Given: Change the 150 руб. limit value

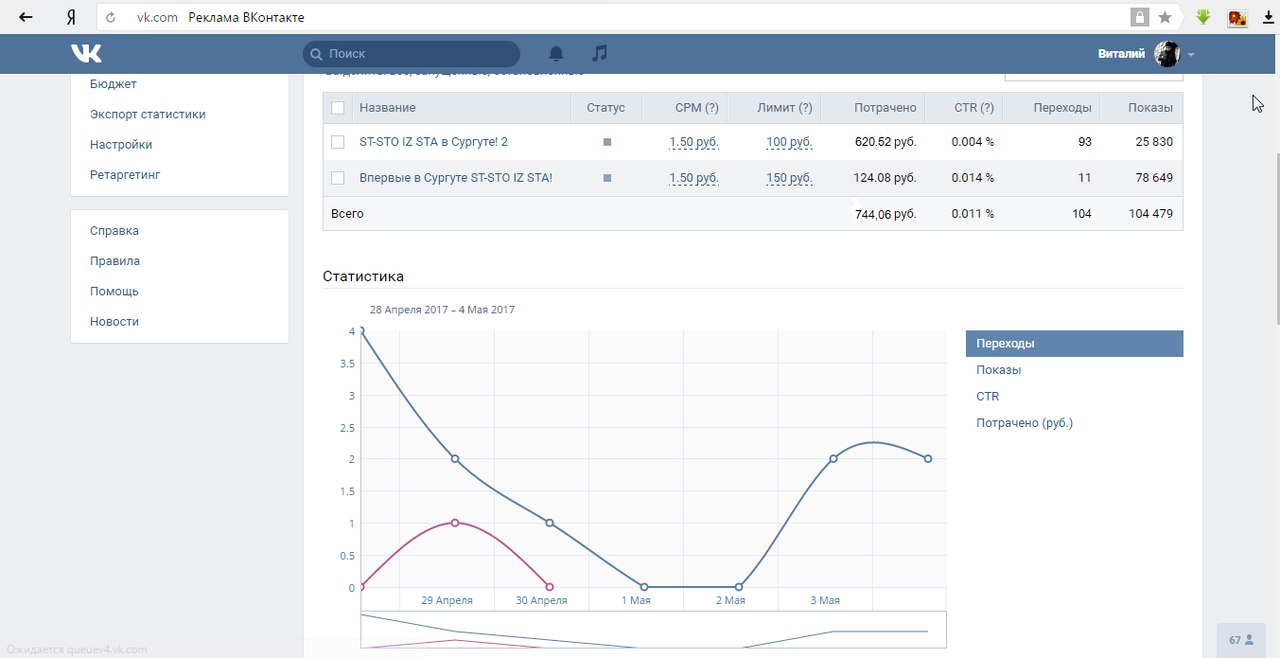Looking at the screenshot, I should pyautogui.click(x=789, y=178).
